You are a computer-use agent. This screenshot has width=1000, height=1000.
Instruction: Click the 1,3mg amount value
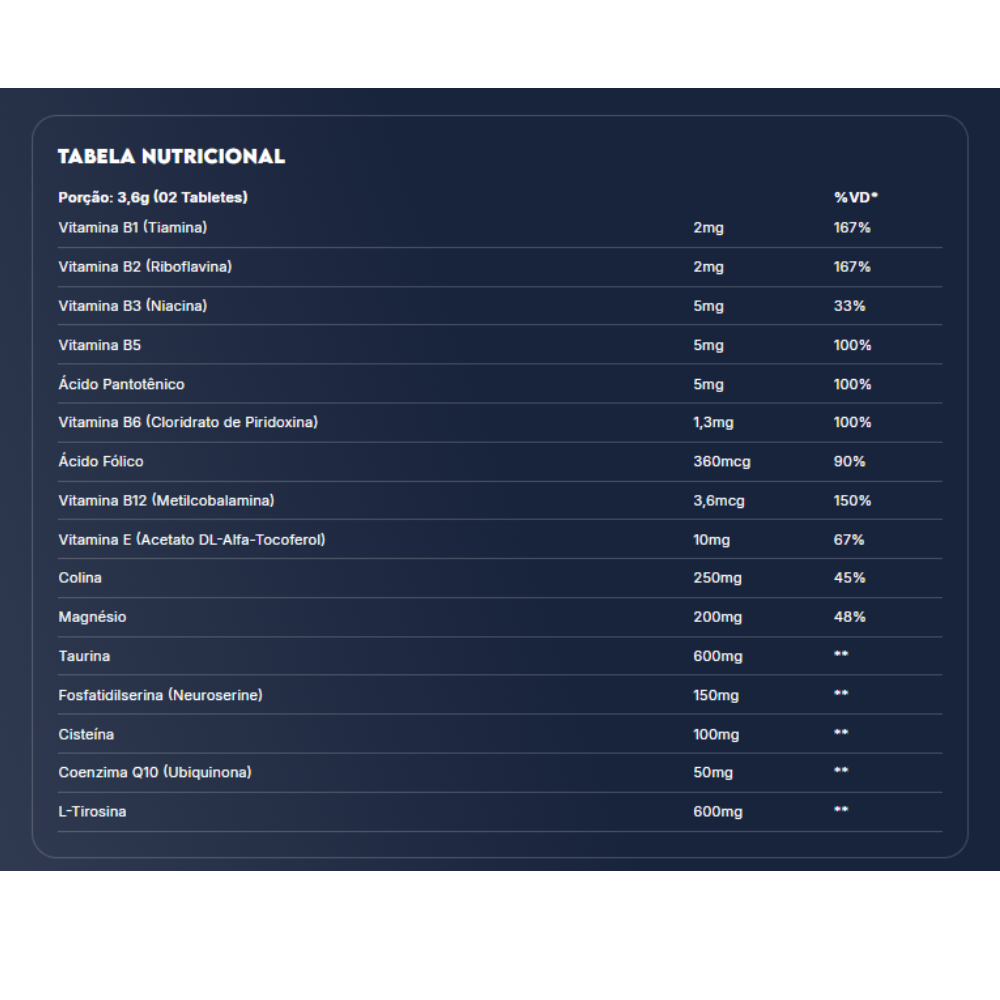[713, 422]
